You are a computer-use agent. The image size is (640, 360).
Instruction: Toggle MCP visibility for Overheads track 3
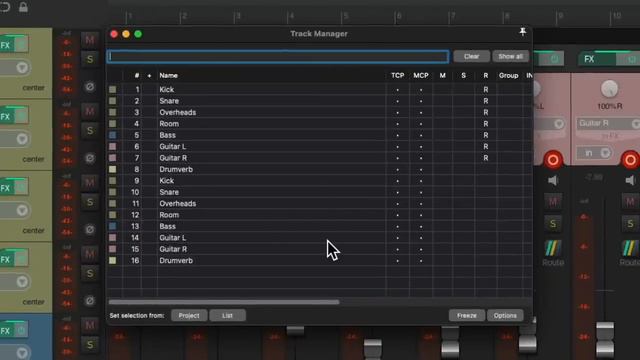(x=421, y=112)
